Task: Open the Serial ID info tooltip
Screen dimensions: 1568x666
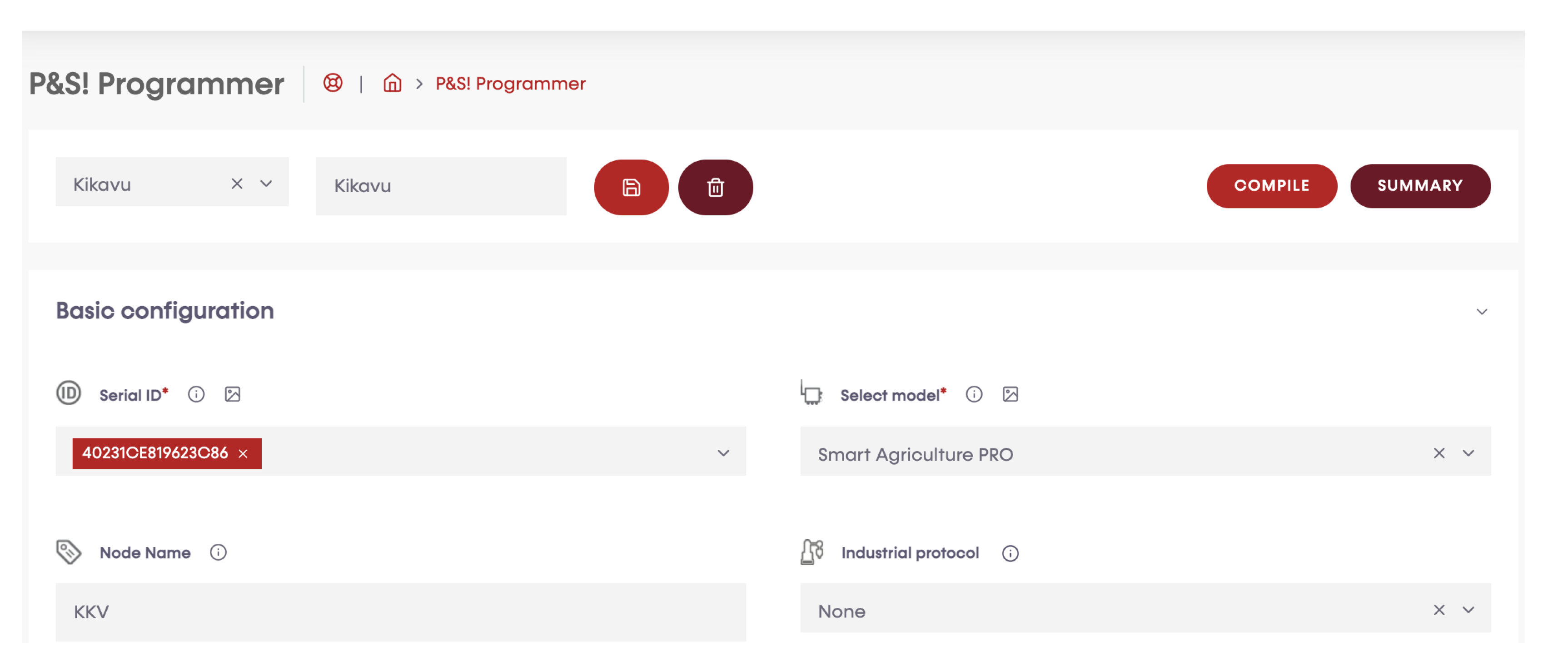Action: click(195, 394)
